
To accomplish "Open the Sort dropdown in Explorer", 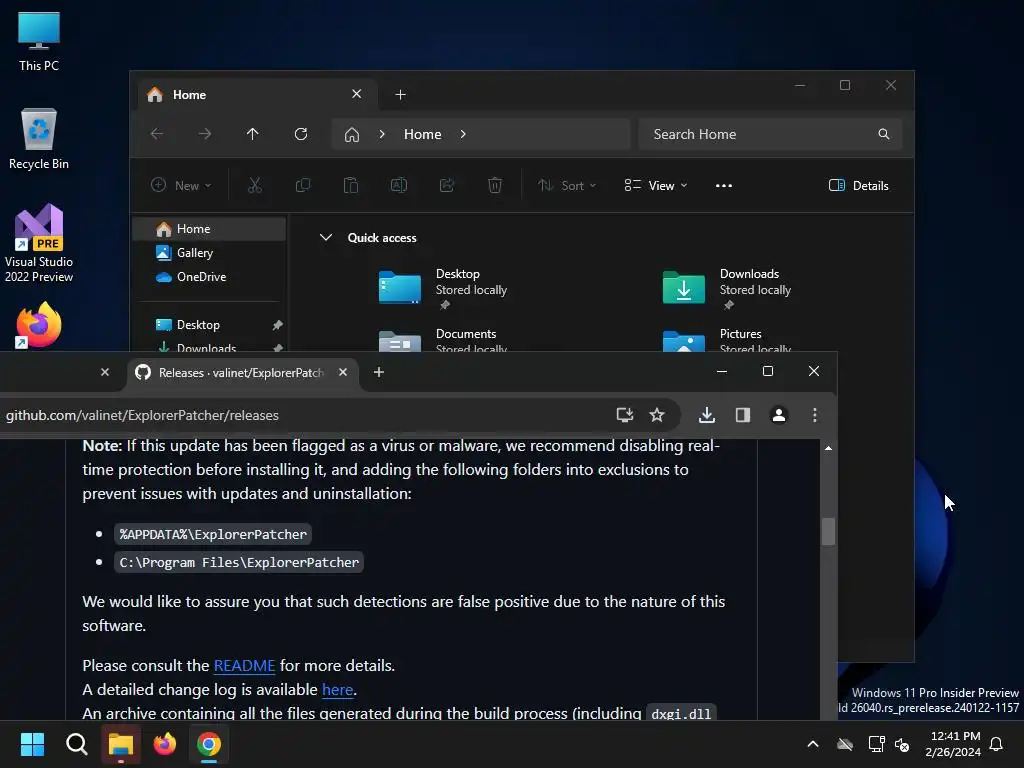I will [x=566, y=185].
